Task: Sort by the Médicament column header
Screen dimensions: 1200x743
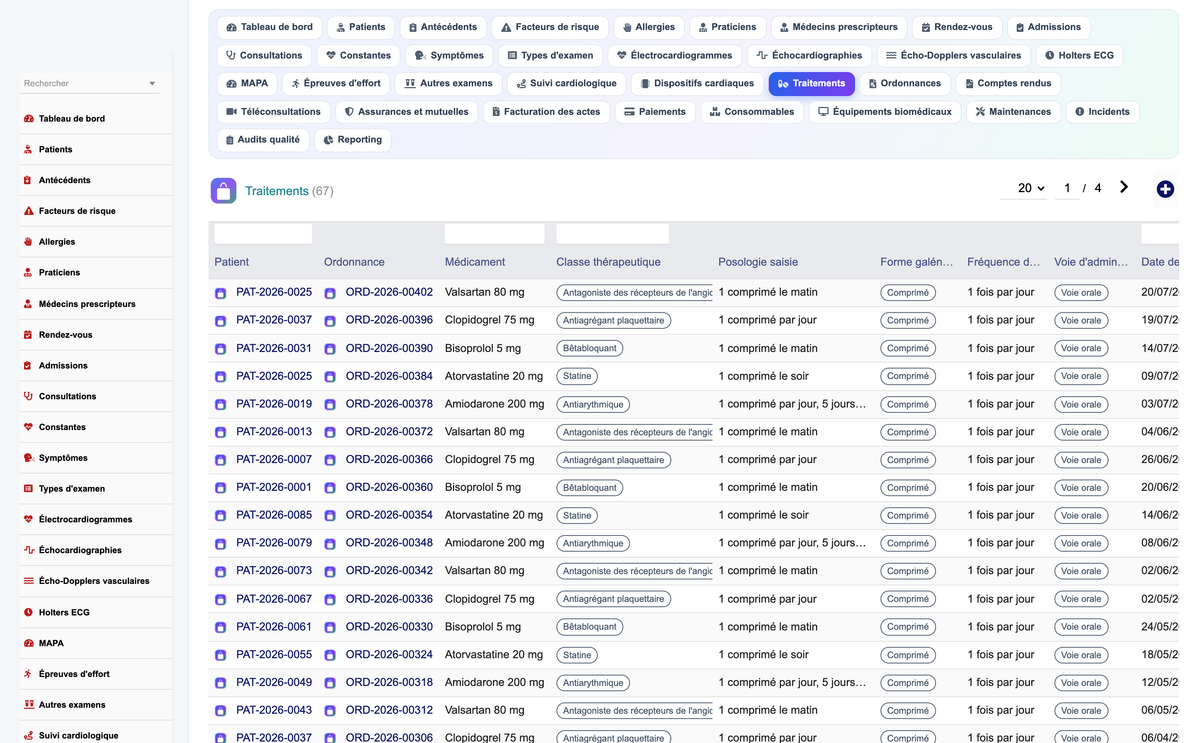Action: tap(475, 262)
